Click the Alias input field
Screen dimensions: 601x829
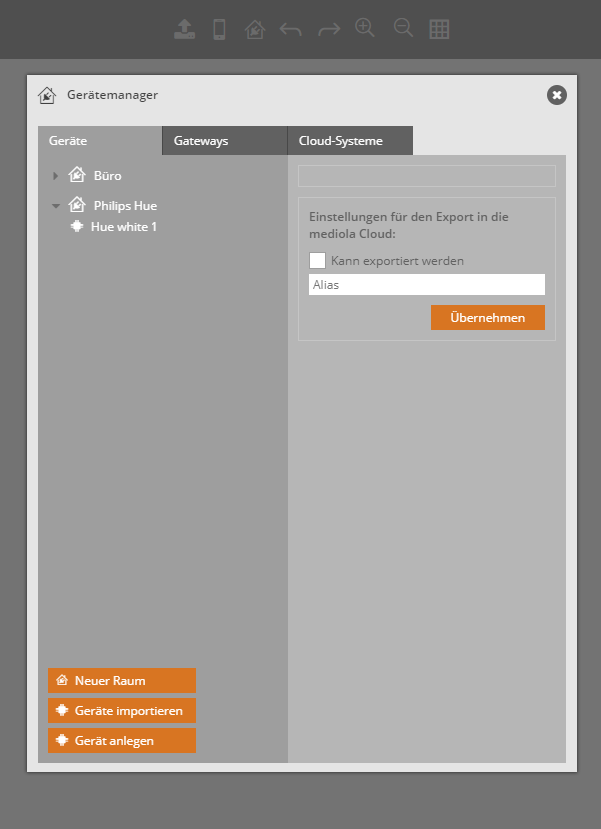[426, 285]
